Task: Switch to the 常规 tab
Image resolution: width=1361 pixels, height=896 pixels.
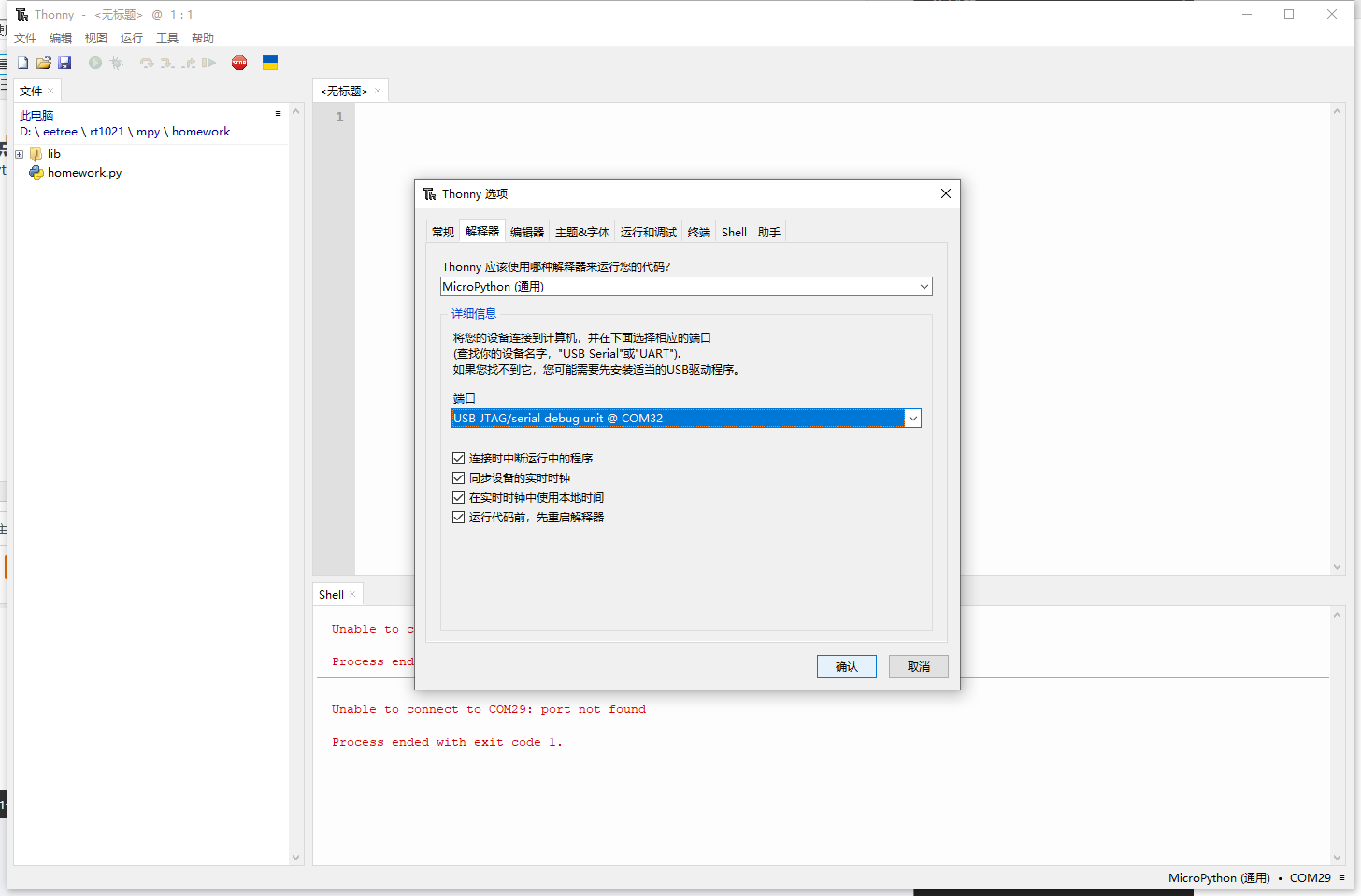Action: coord(443,232)
